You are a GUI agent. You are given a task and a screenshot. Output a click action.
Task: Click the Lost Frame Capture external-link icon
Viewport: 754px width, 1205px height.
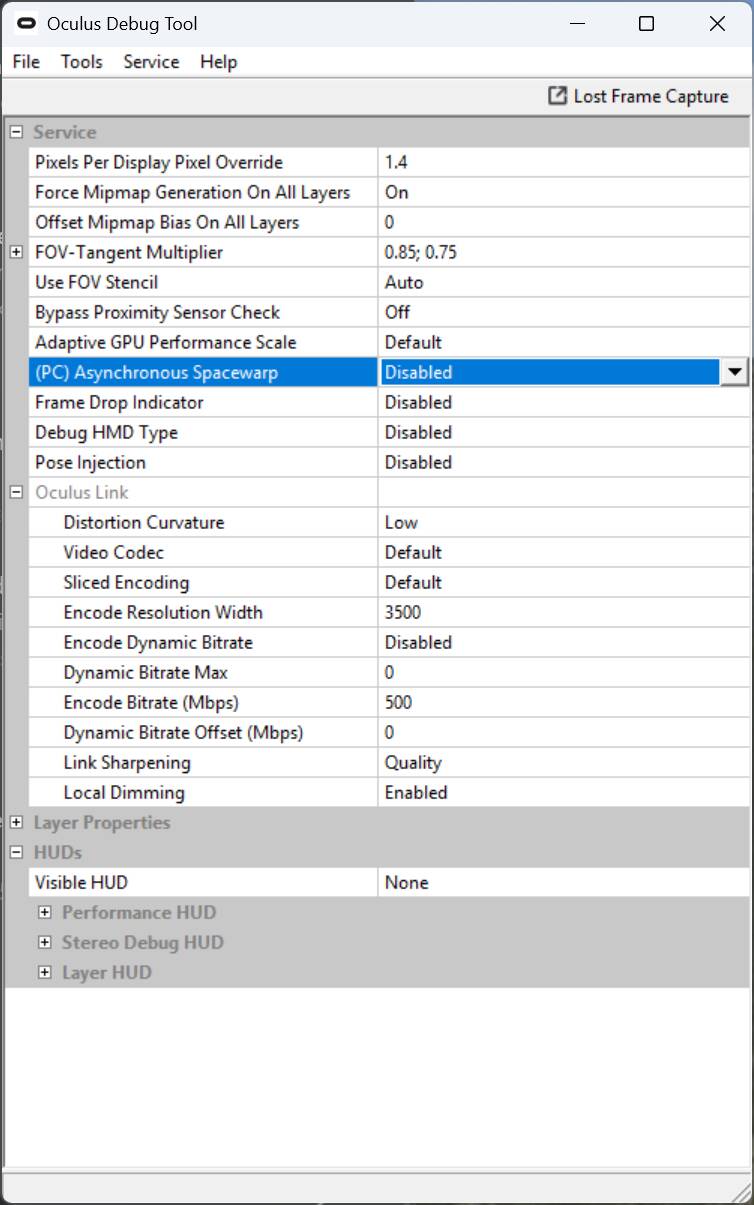click(x=559, y=96)
